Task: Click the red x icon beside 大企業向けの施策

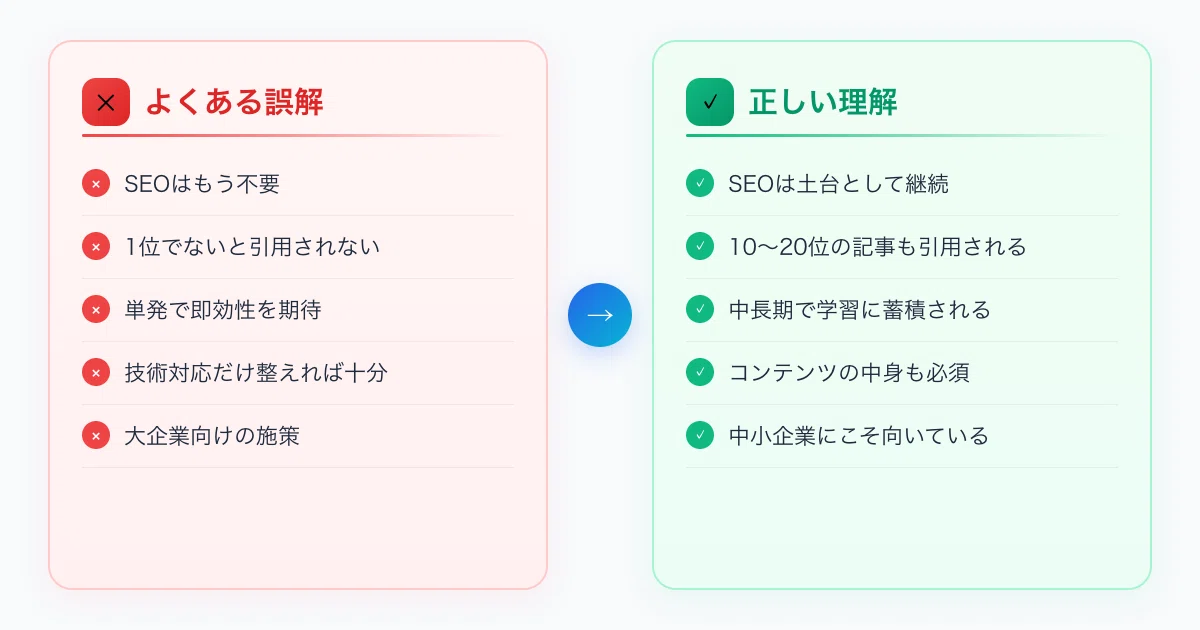Action: pyautogui.click(x=96, y=436)
